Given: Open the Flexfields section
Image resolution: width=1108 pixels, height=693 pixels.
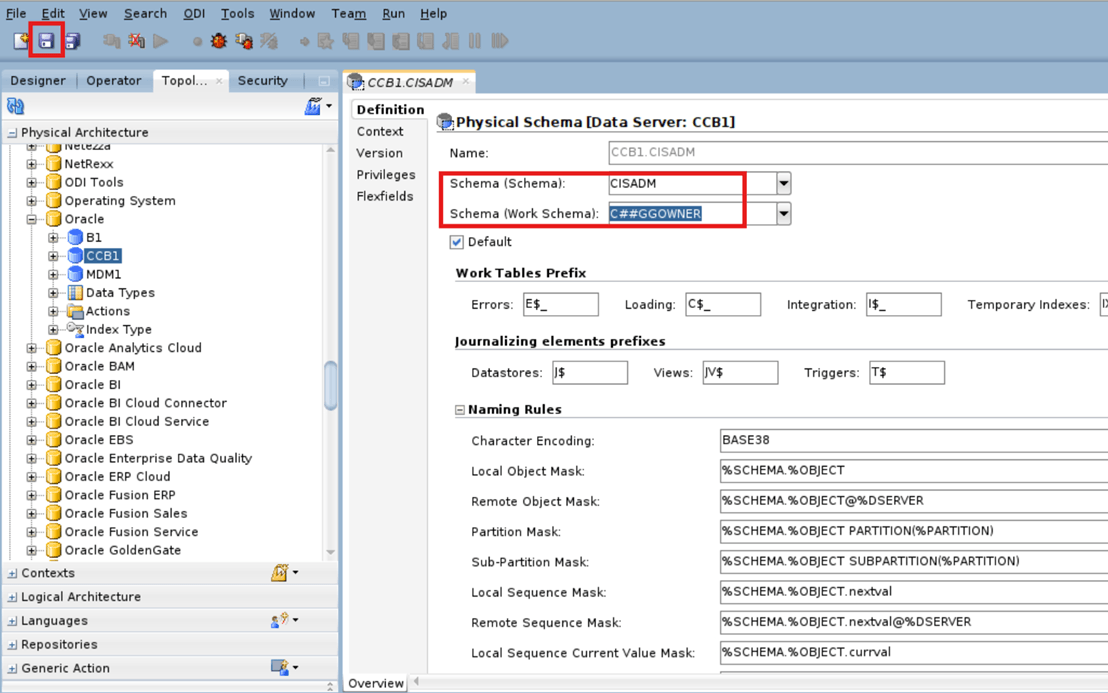Looking at the screenshot, I should pos(384,196).
